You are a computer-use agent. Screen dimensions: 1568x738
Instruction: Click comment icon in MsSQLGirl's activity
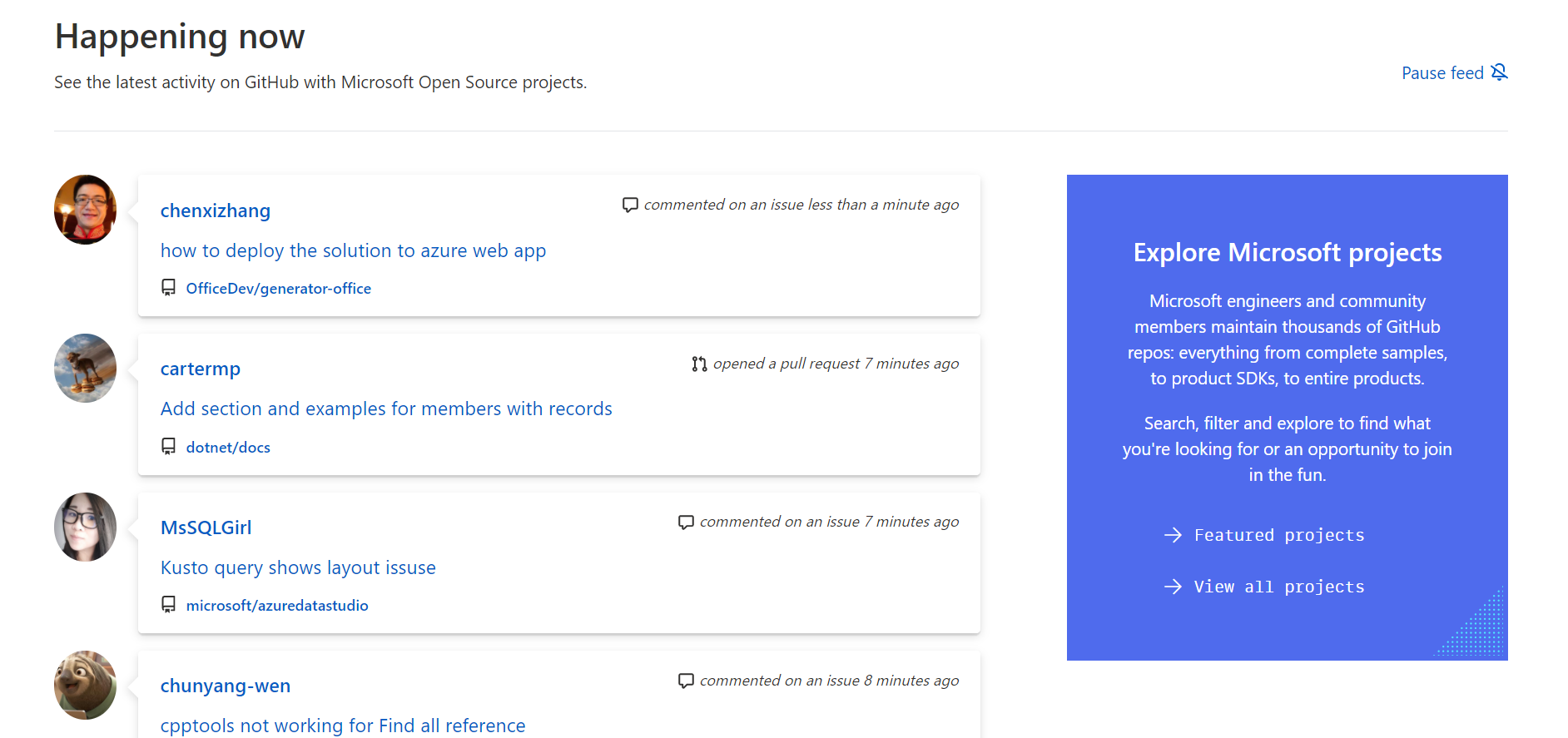pos(686,522)
